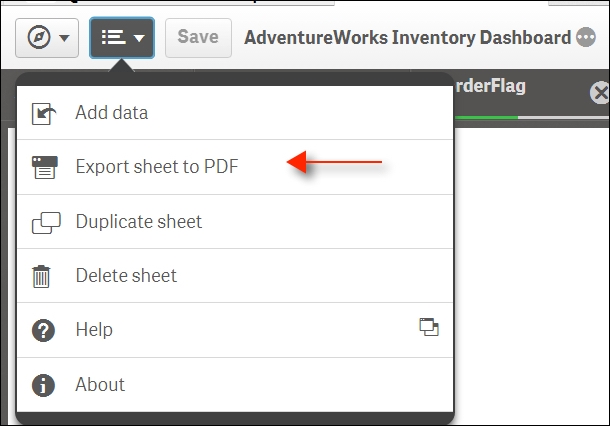
Task: Click the AdventureWorks Inventory Dashboard title
Action: pyautogui.click(x=407, y=38)
